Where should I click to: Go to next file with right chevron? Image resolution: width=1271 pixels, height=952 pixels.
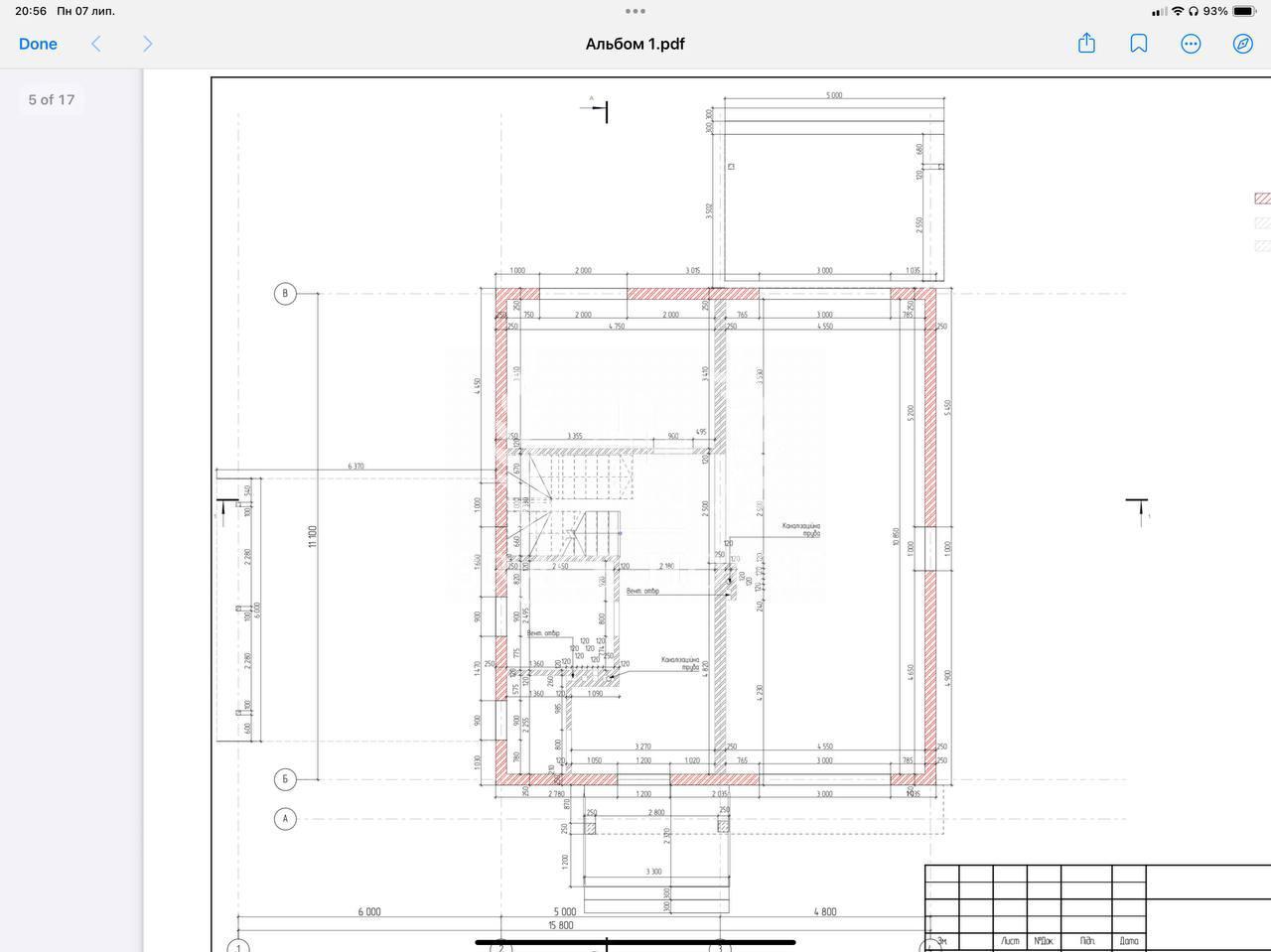148,44
